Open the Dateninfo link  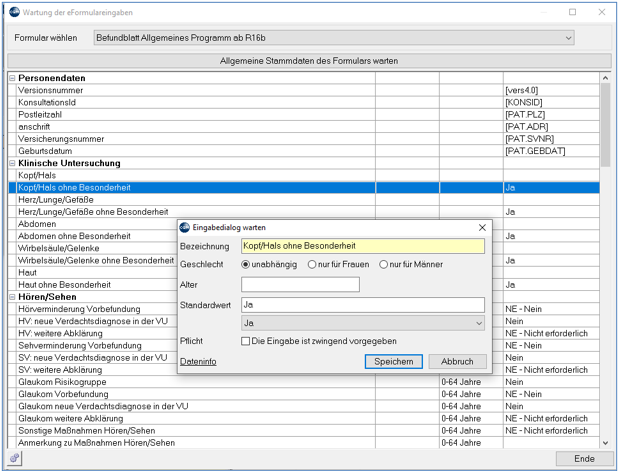pyautogui.click(x=198, y=361)
